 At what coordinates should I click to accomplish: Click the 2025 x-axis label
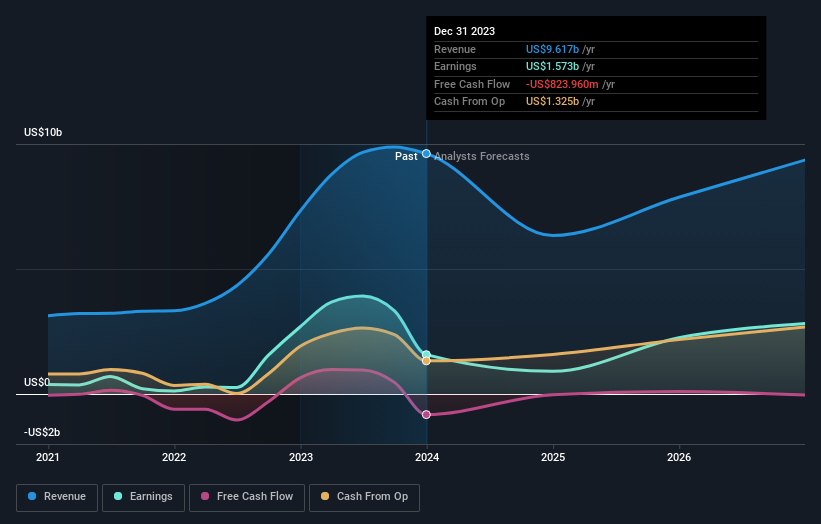[x=553, y=457]
